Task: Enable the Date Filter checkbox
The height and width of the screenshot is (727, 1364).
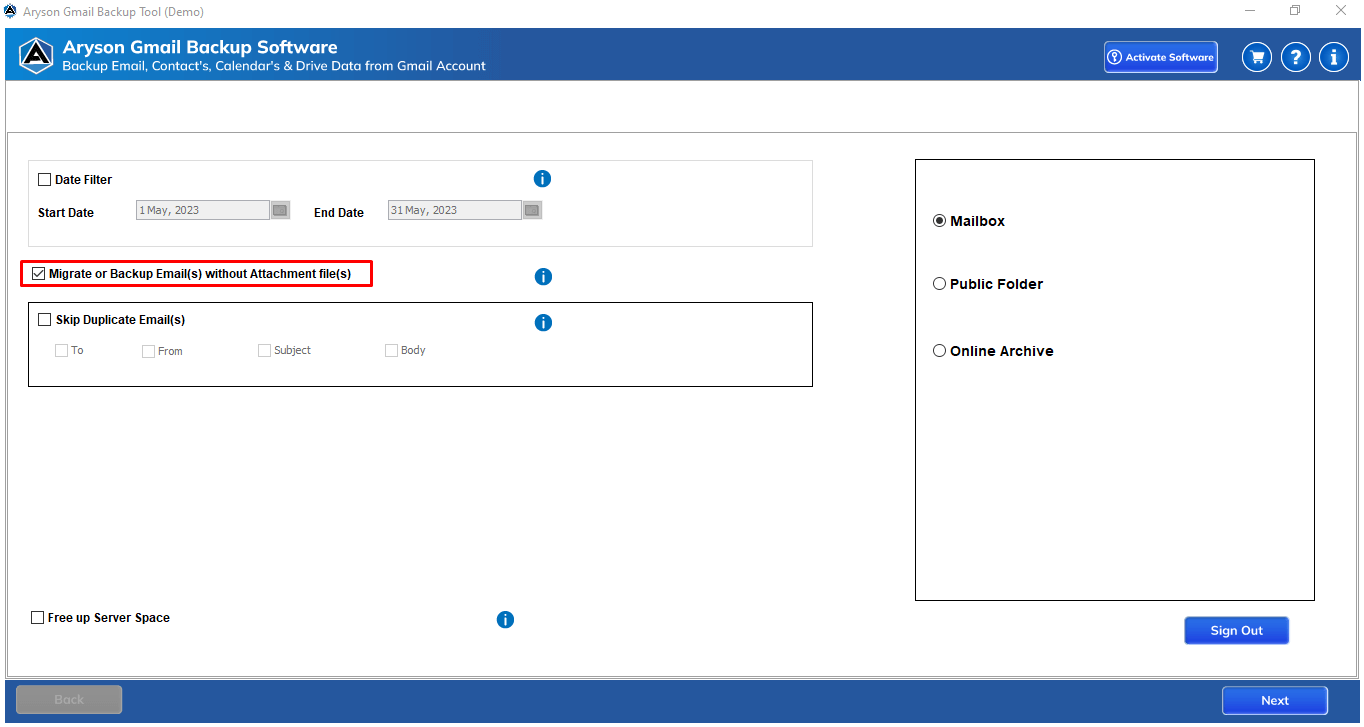Action: 44,180
